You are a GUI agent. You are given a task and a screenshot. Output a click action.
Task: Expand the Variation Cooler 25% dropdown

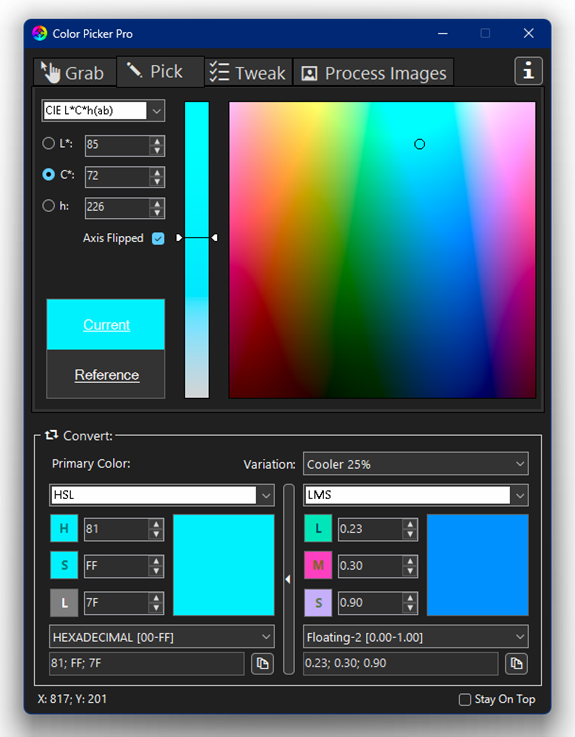(x=416, y=464)
